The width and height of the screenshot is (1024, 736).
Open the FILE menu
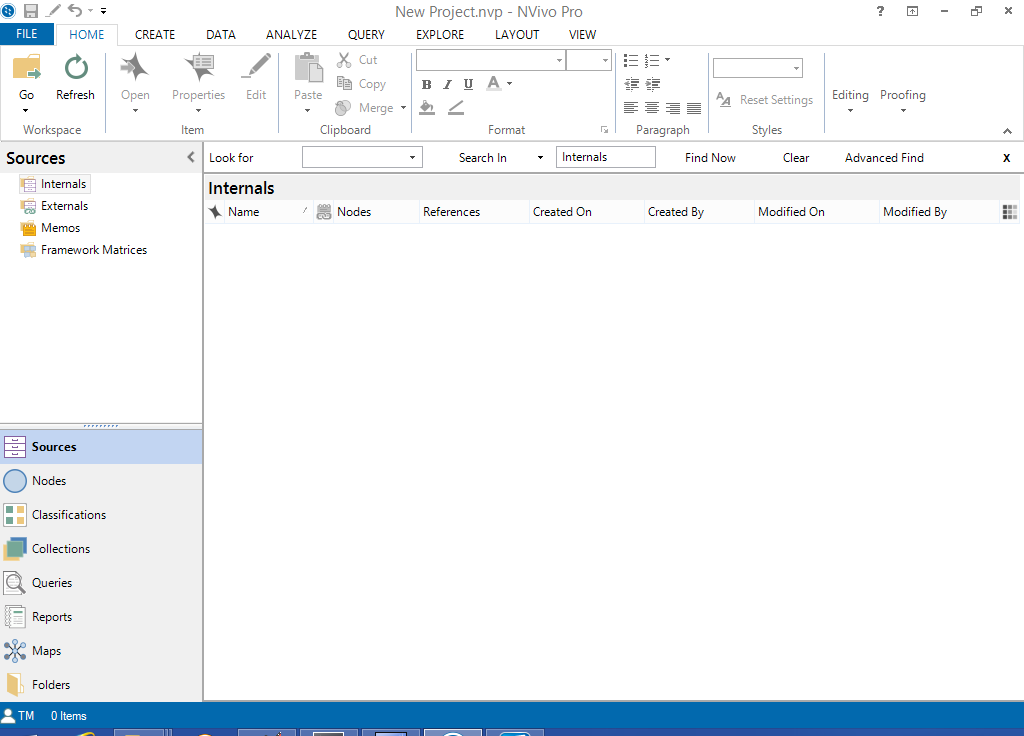click(27, 35)
